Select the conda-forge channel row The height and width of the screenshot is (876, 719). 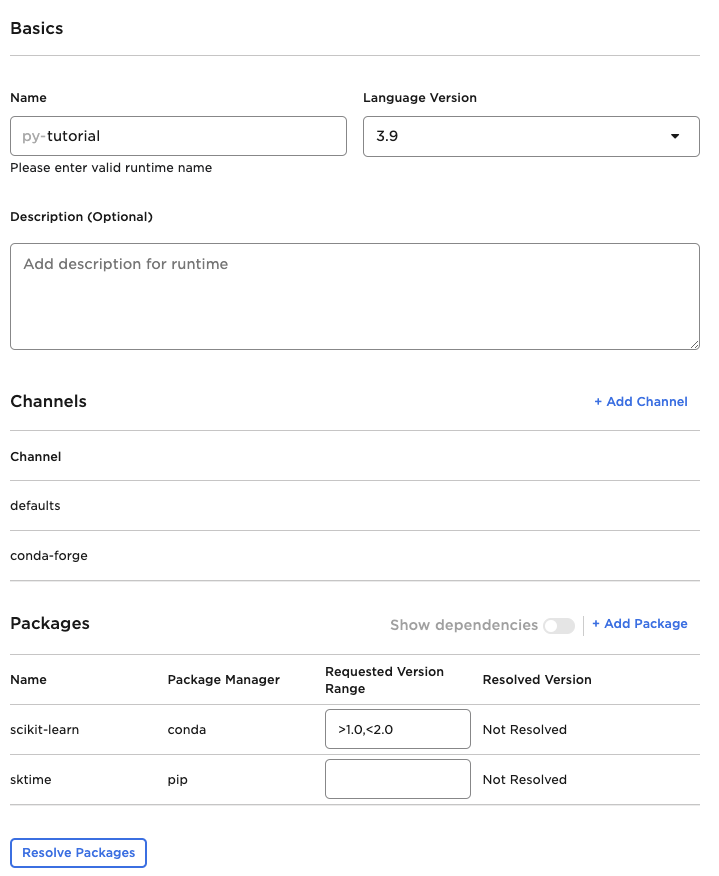49,555
